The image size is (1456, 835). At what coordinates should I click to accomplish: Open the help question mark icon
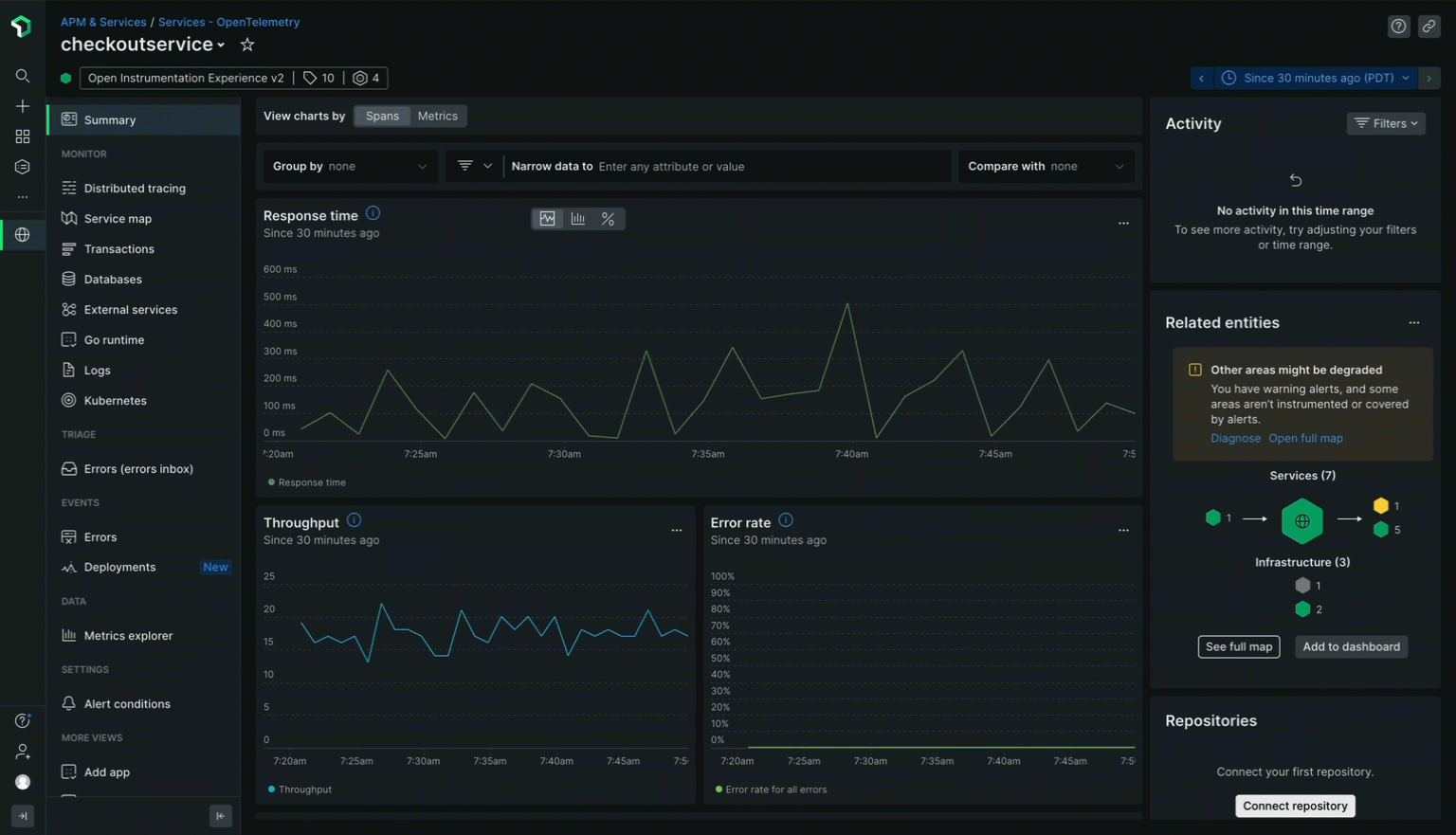(1398, 27)
